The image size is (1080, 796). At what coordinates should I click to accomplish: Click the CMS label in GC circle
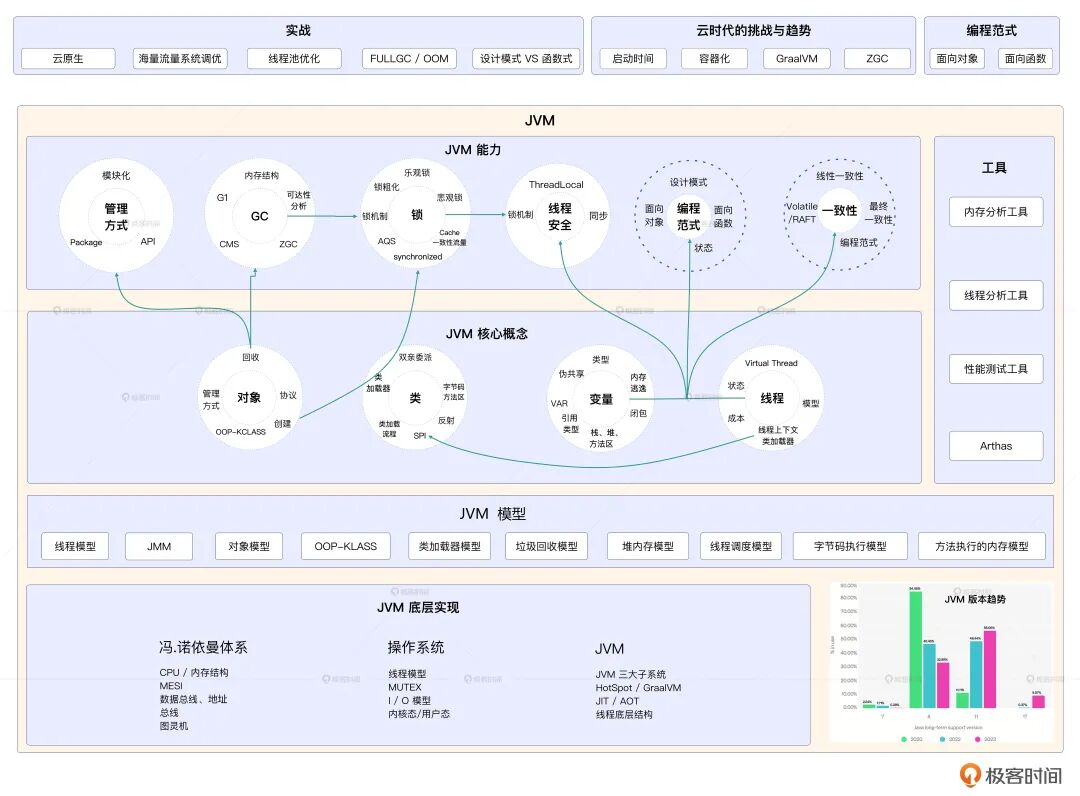[229, 244]
